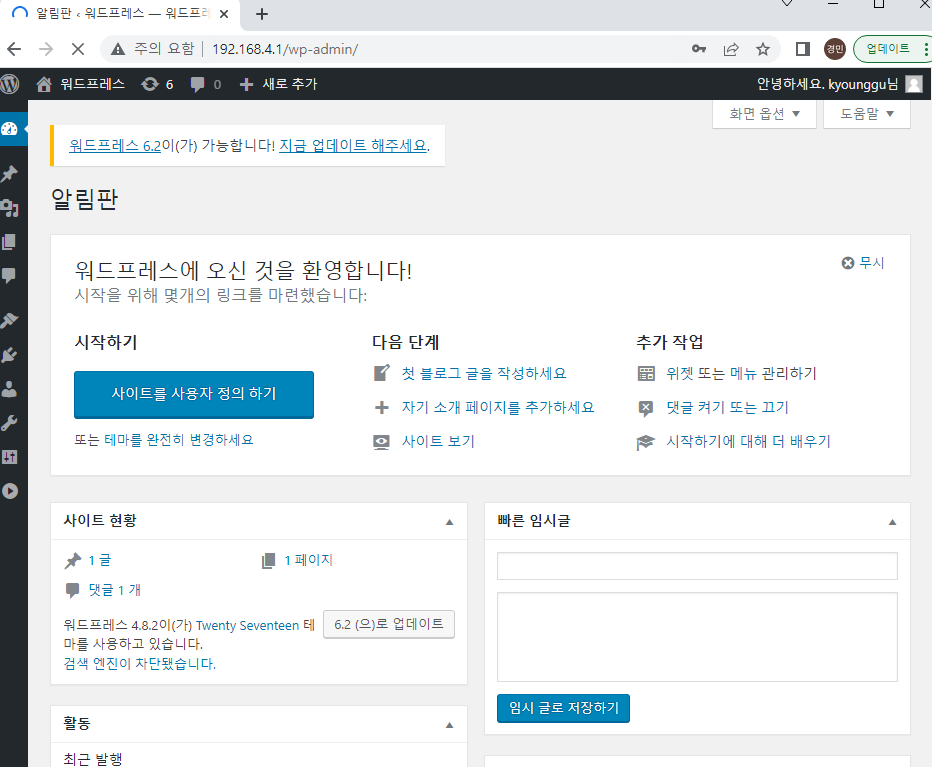
Task: Bookmark this page with star icon
Action: pyautogui.click(x=763, y=49)
